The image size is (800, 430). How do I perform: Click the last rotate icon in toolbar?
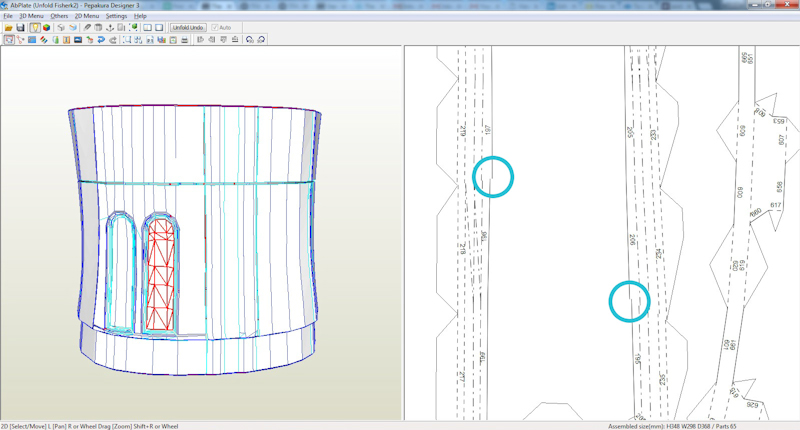pyautogui.click(x=261, y=40)
